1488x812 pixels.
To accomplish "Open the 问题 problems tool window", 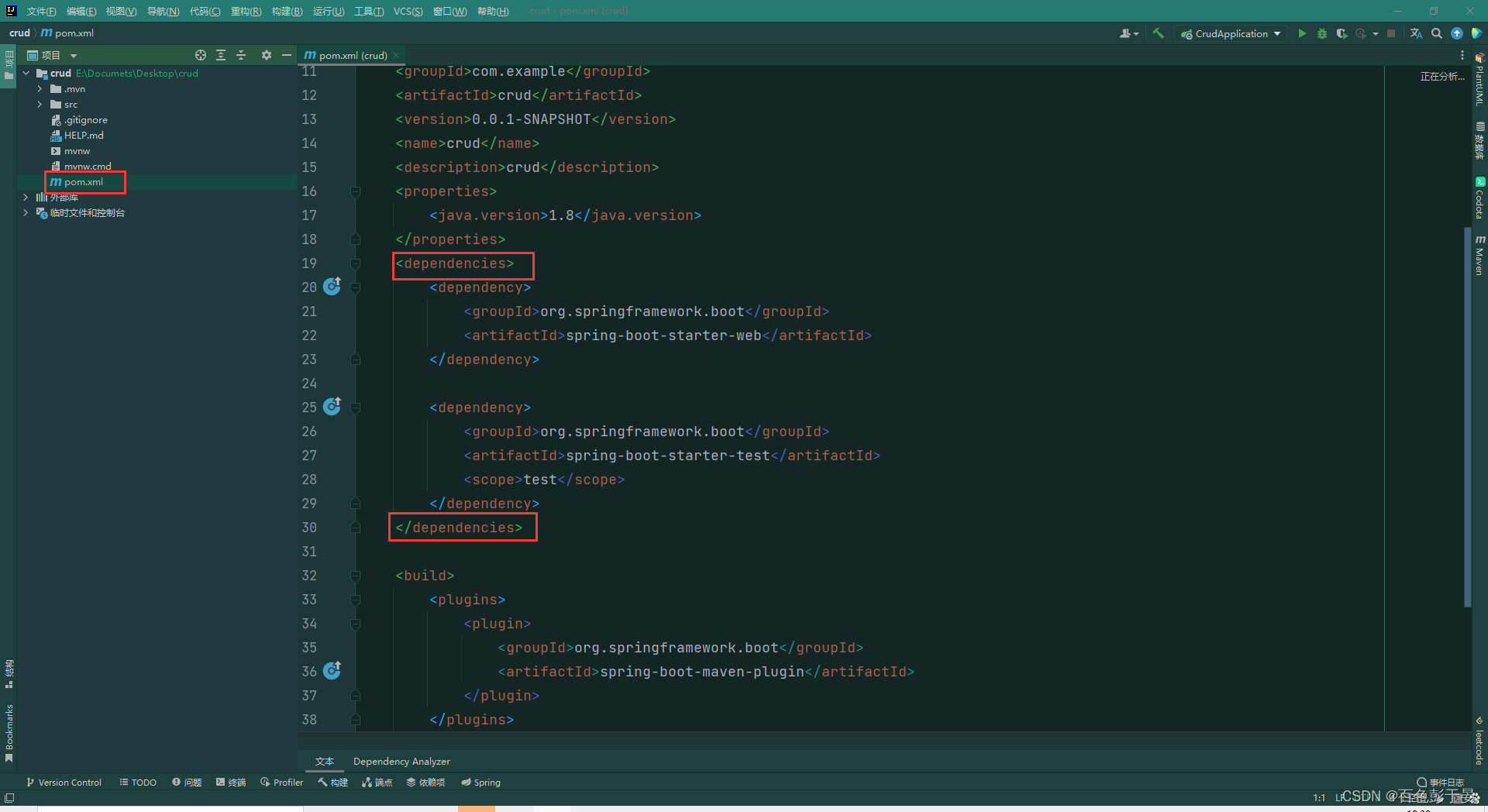I will pos(187,783).
